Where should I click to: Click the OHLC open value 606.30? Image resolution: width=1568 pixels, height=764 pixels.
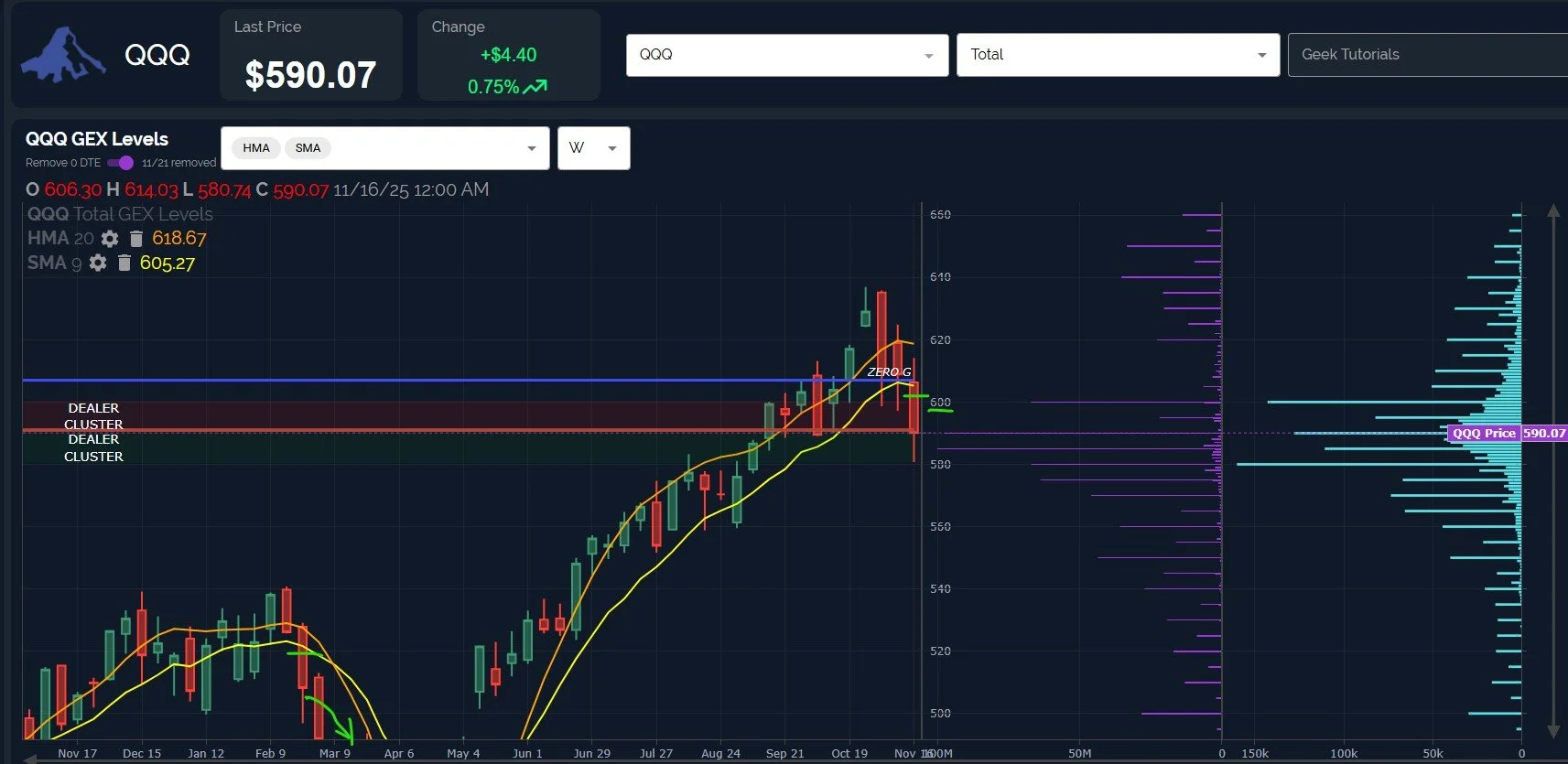pyautogui.click(x=73, y=189)
